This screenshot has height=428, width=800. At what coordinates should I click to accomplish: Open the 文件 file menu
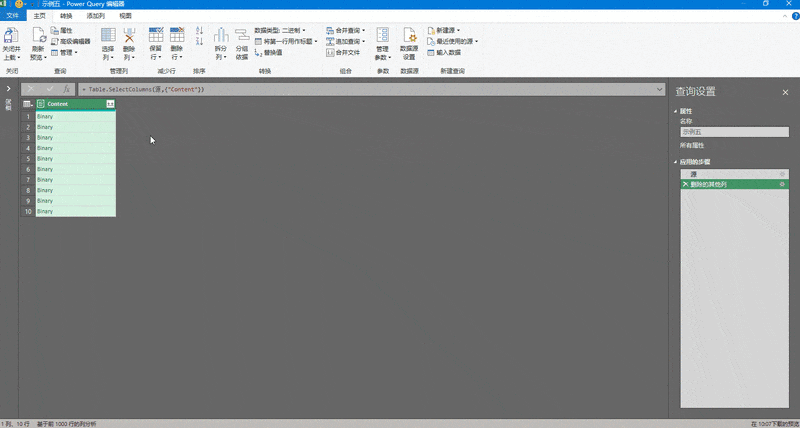[x=13, y=16]
